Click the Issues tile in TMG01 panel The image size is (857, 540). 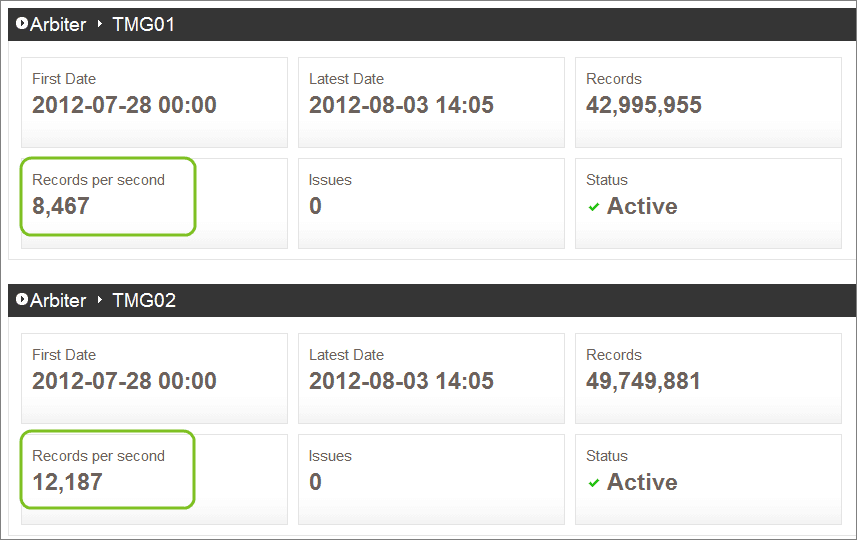[431, 203]
